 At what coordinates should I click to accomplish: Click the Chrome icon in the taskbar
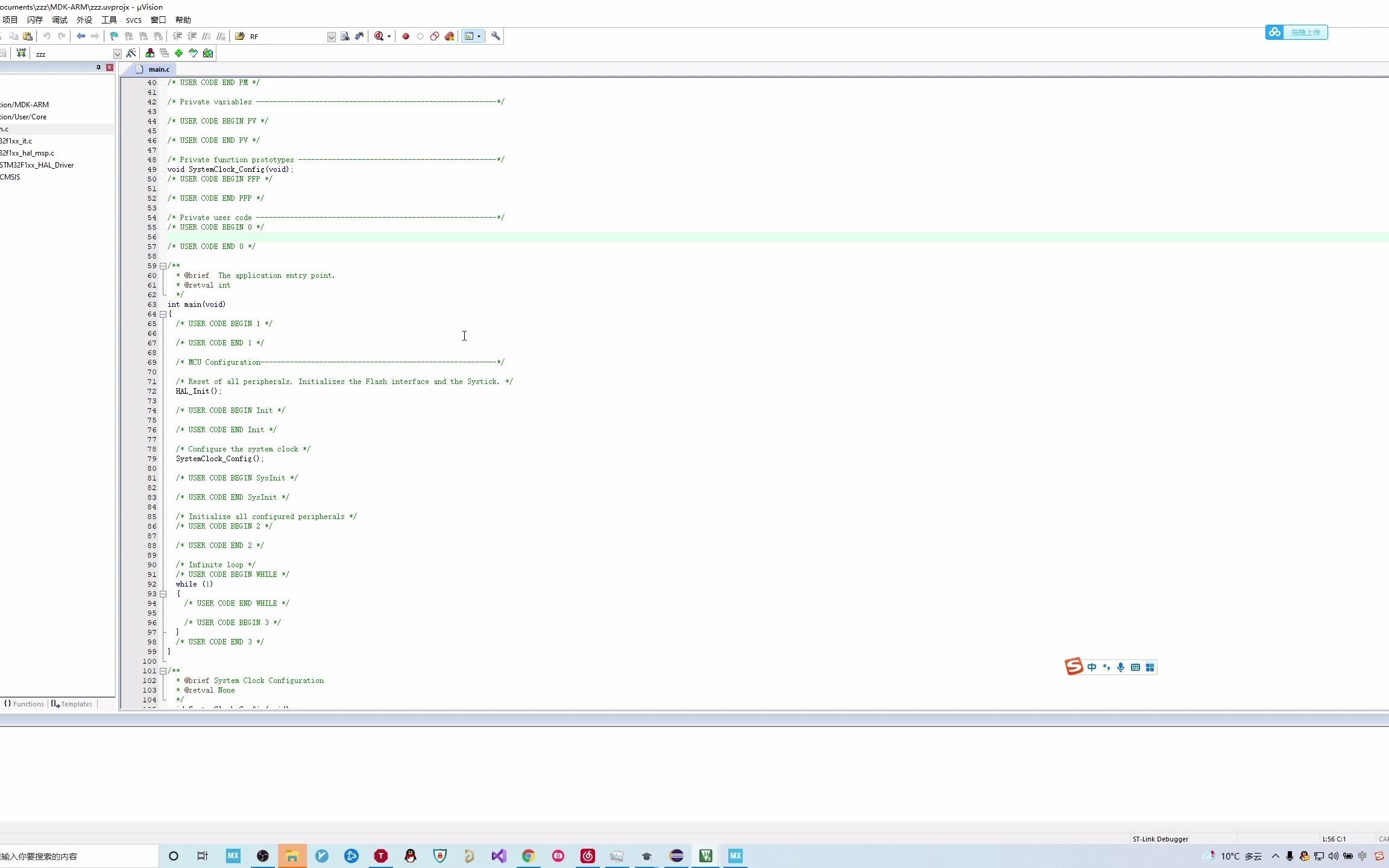(528, 856)
